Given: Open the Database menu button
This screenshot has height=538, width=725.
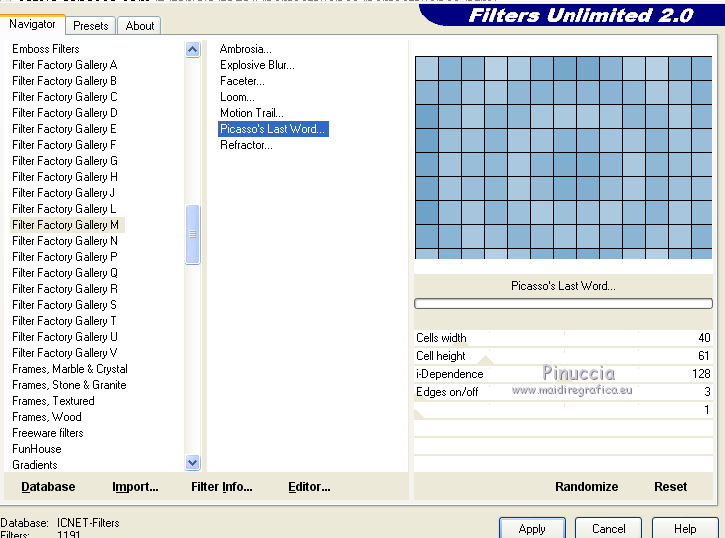Looking at the screenshot, I should click(48, 487).
